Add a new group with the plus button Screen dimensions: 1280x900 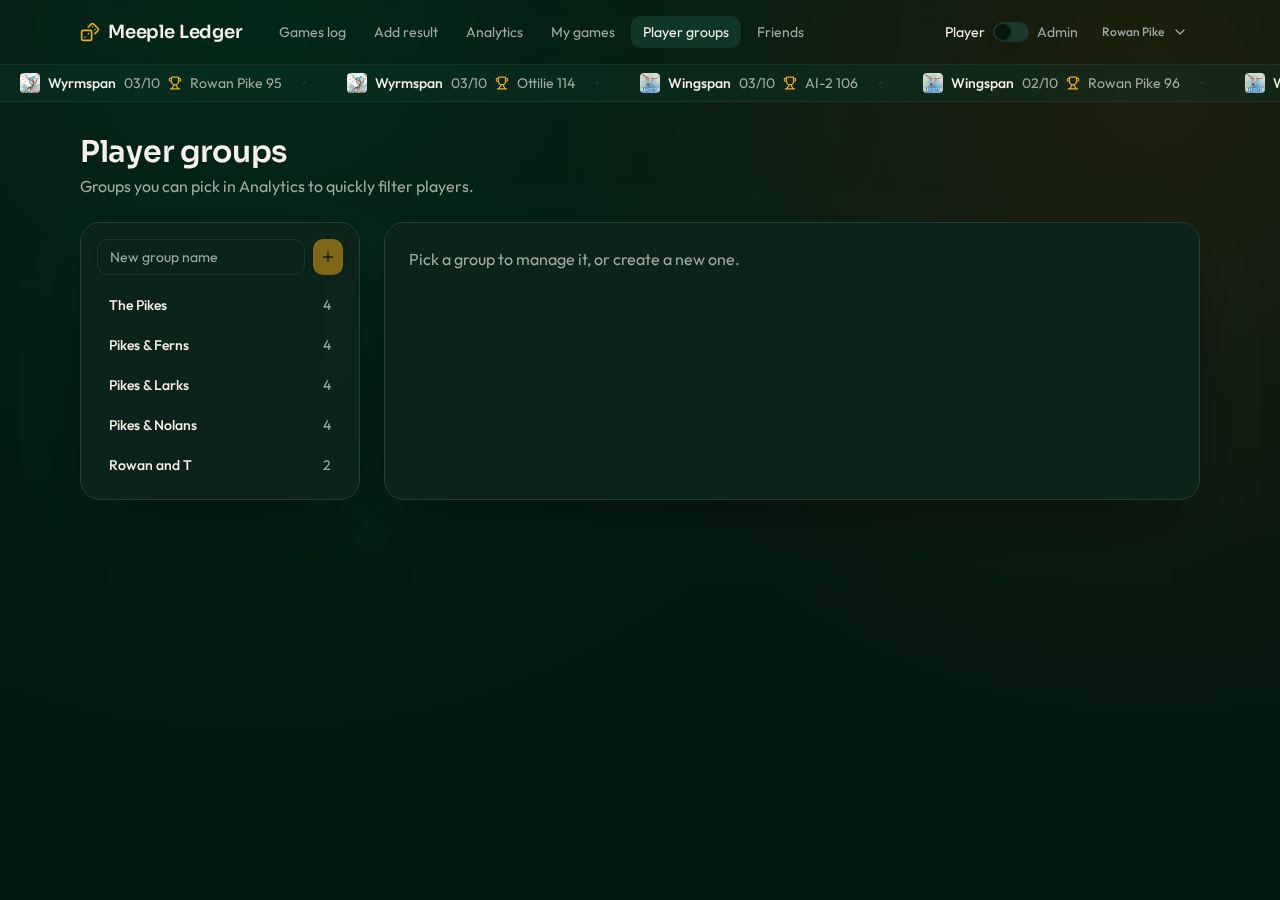(x=328, y=257)
